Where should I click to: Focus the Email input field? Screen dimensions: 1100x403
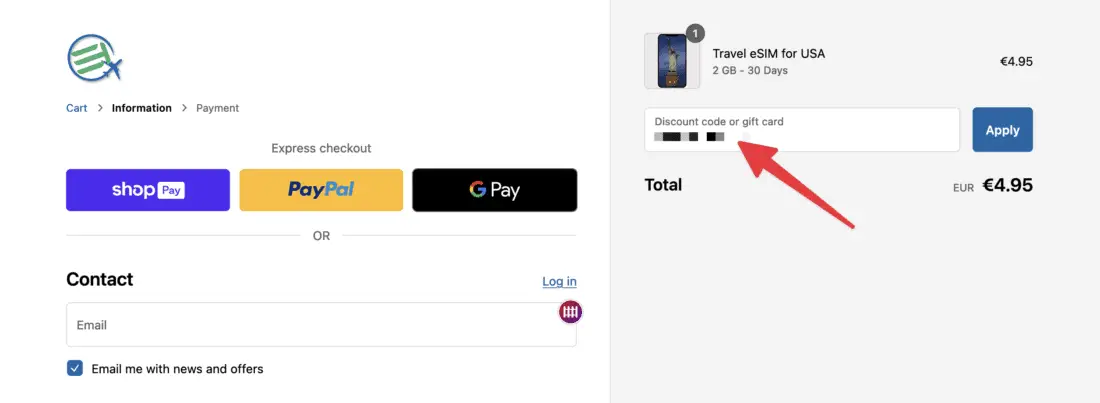pos(310,325)
